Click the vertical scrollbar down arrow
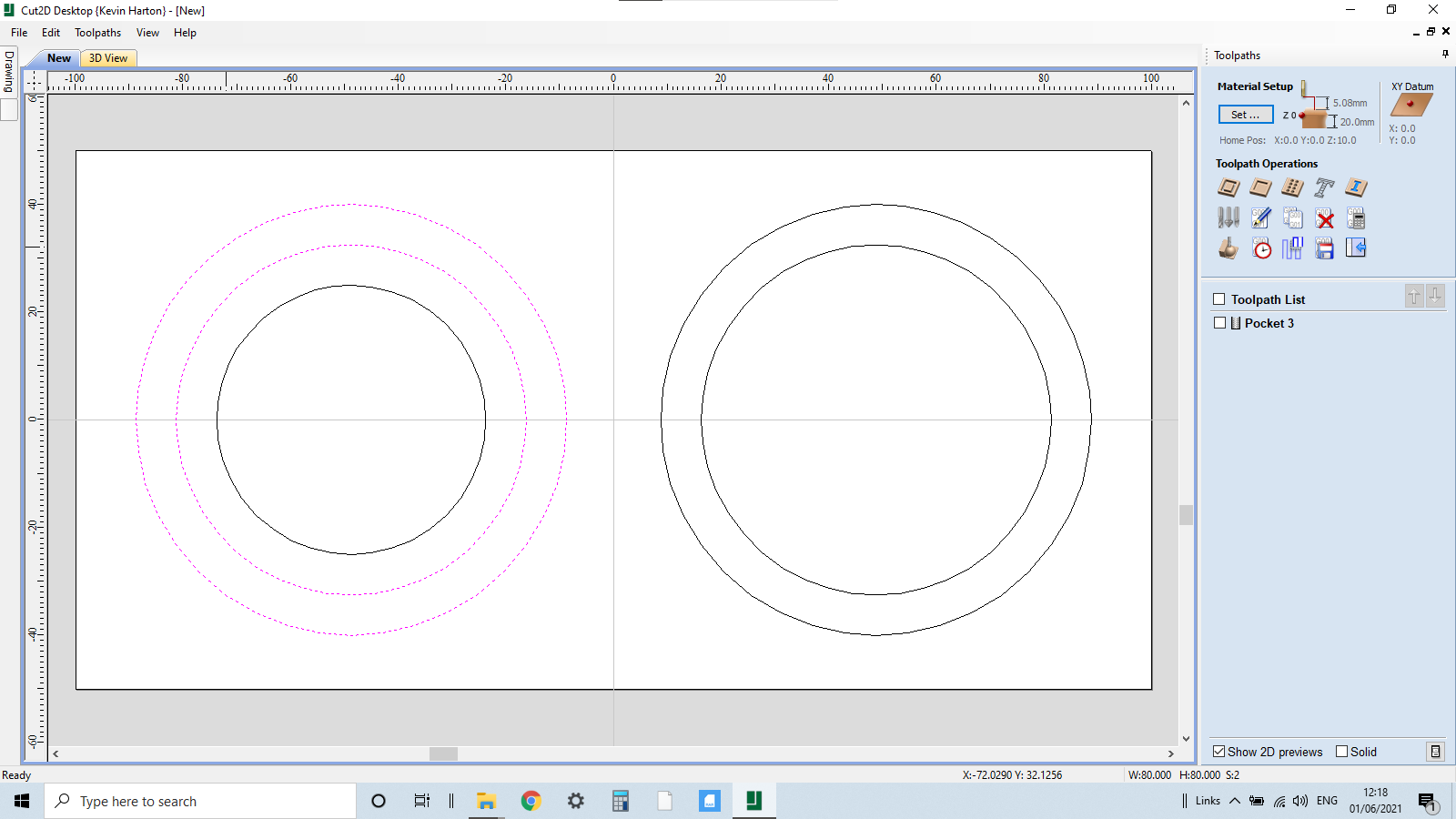Viewport: 1456px width, 819px height. 1186,739
